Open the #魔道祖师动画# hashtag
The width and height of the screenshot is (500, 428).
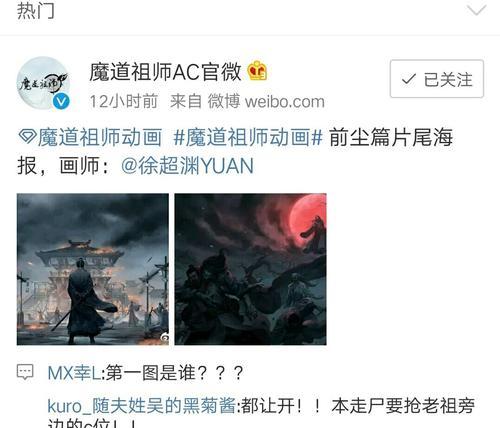[248, 137]
